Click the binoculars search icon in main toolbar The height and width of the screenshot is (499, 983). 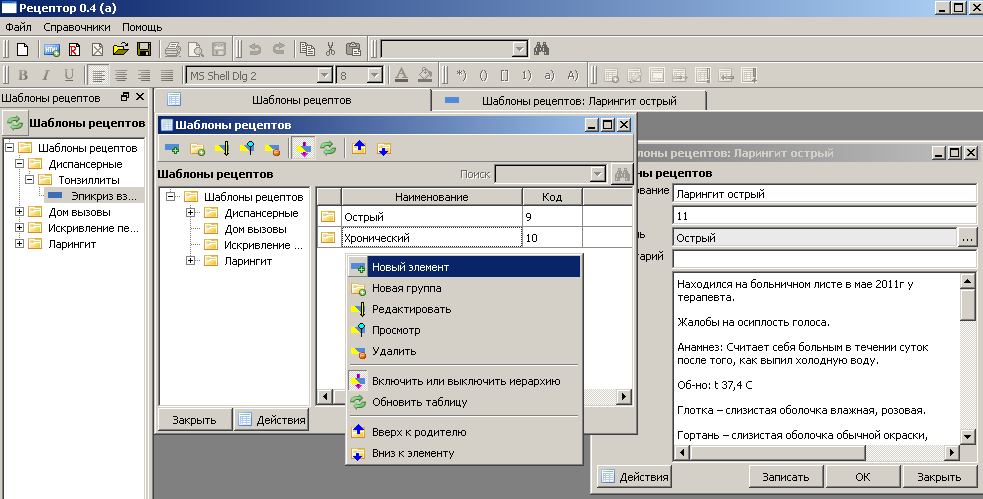pos(543,49)
